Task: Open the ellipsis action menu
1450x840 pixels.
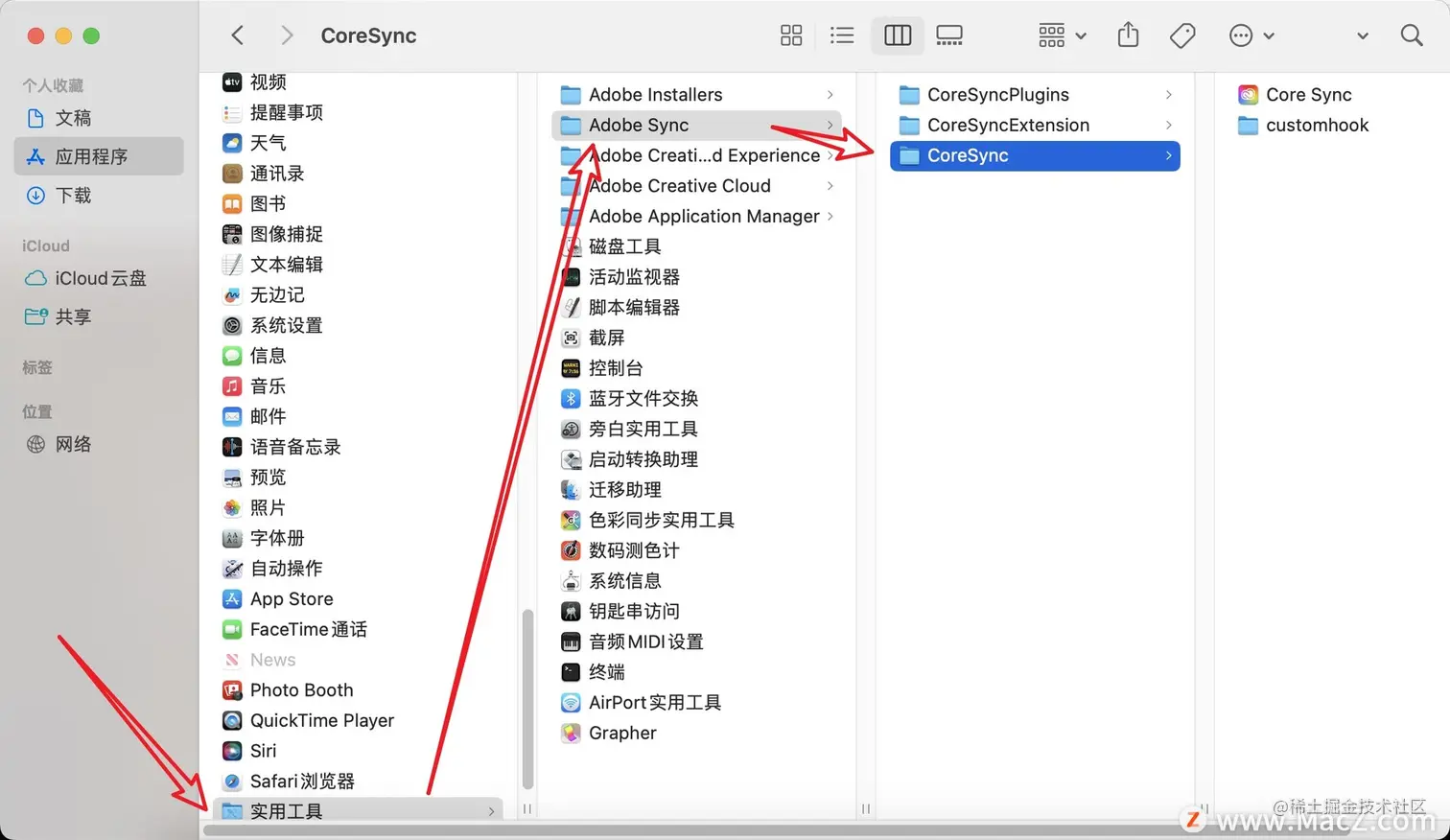Action: tap(1251, 35)
